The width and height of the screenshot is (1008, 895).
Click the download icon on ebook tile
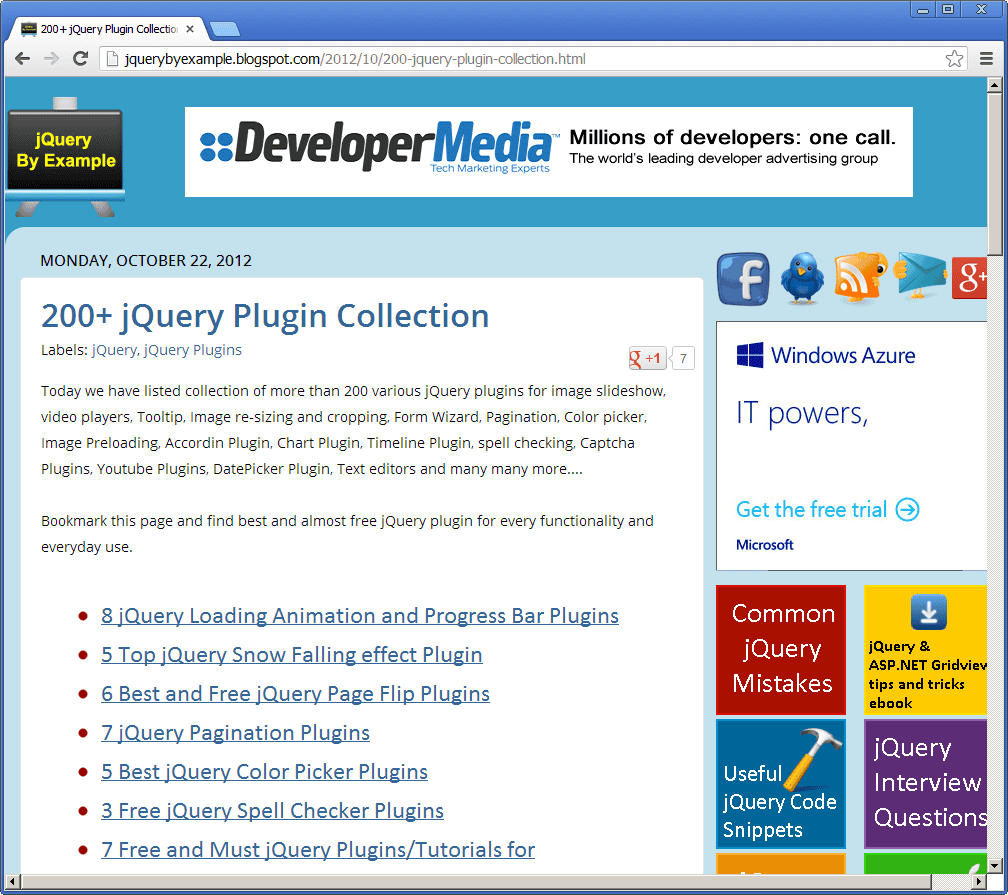tap(929, 611)
